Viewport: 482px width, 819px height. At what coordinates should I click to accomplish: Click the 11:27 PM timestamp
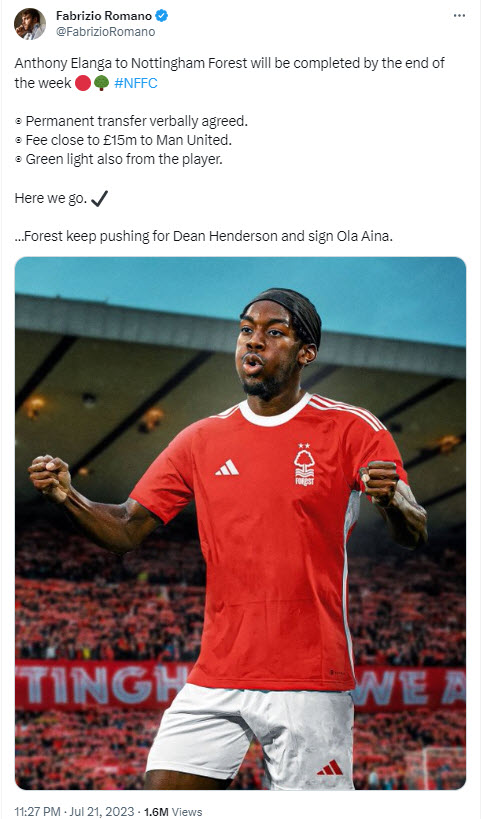38,812
